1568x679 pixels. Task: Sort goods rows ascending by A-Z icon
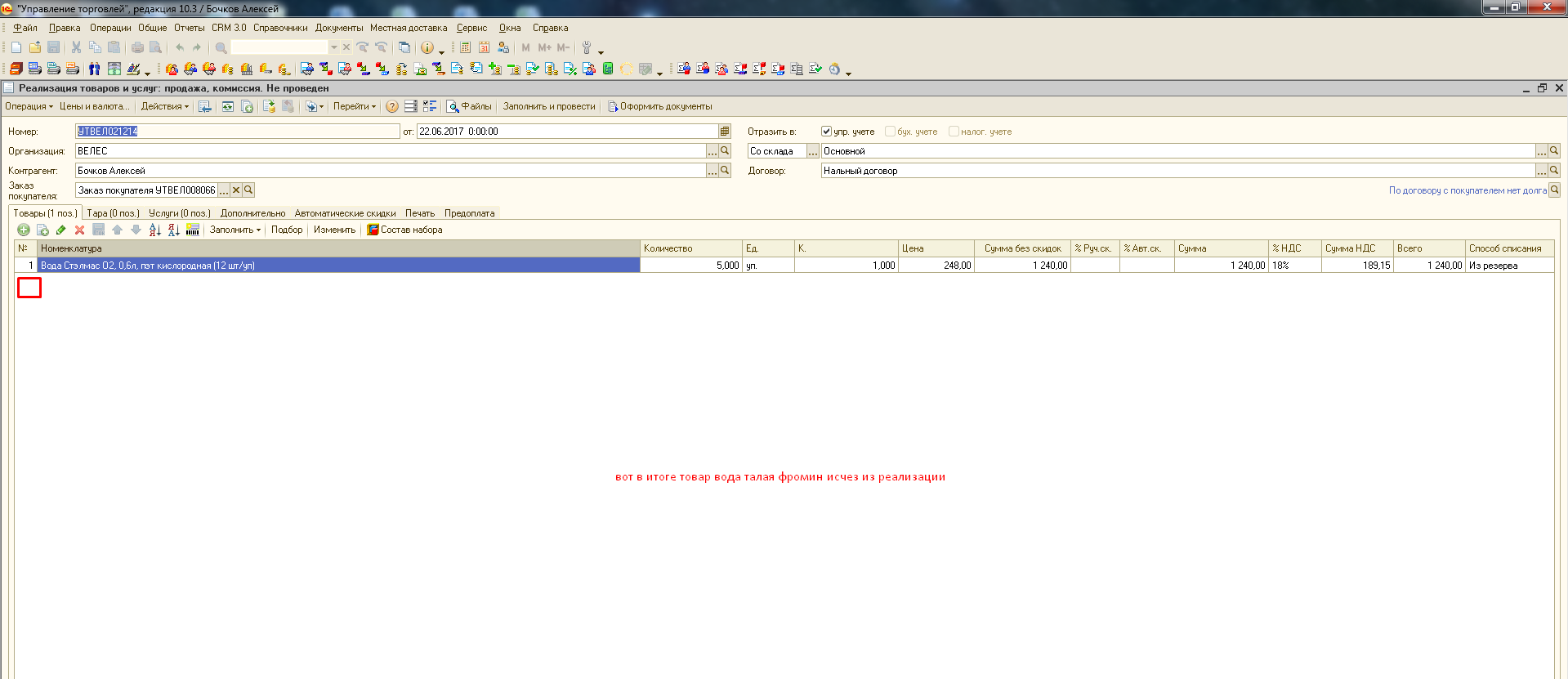[x=154, y=230]
